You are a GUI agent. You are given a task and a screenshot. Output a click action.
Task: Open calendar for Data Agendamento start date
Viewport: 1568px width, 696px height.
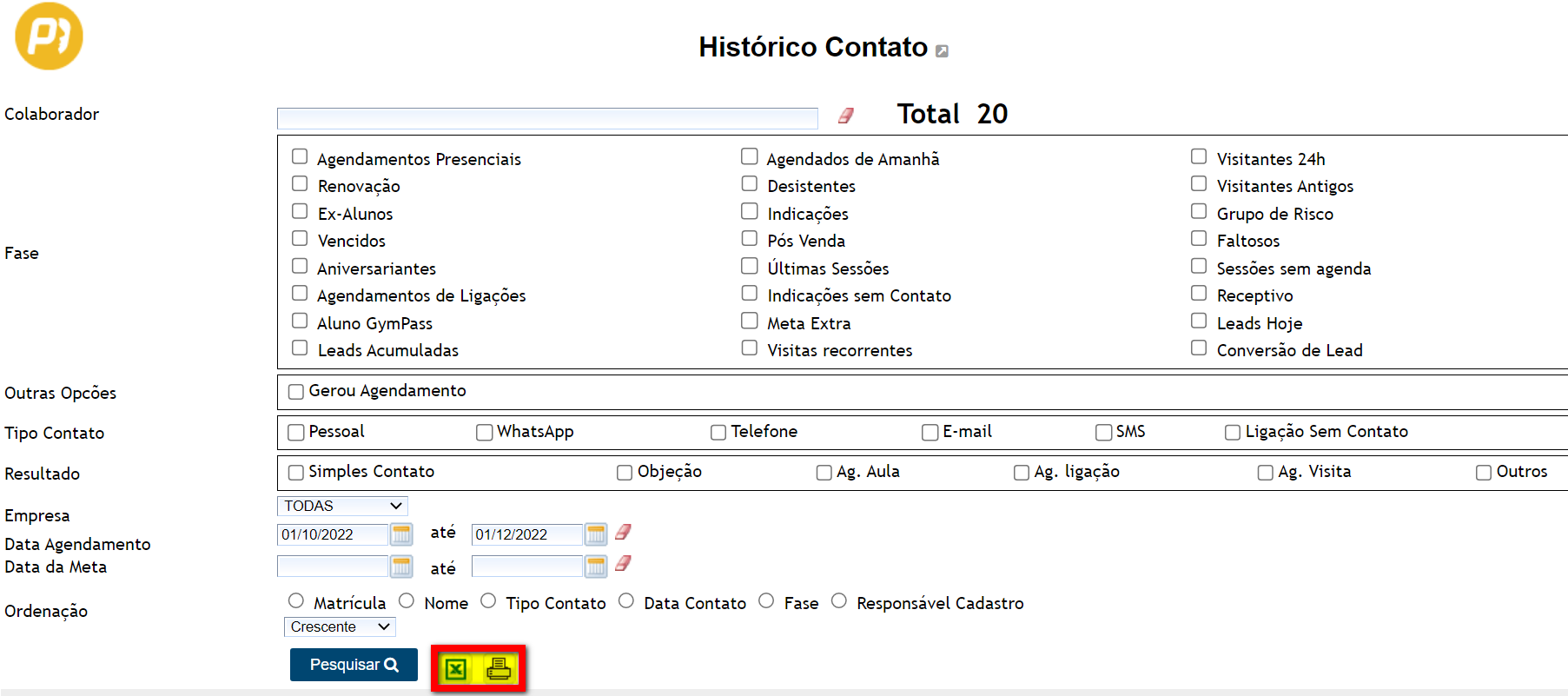pos(401,534)
